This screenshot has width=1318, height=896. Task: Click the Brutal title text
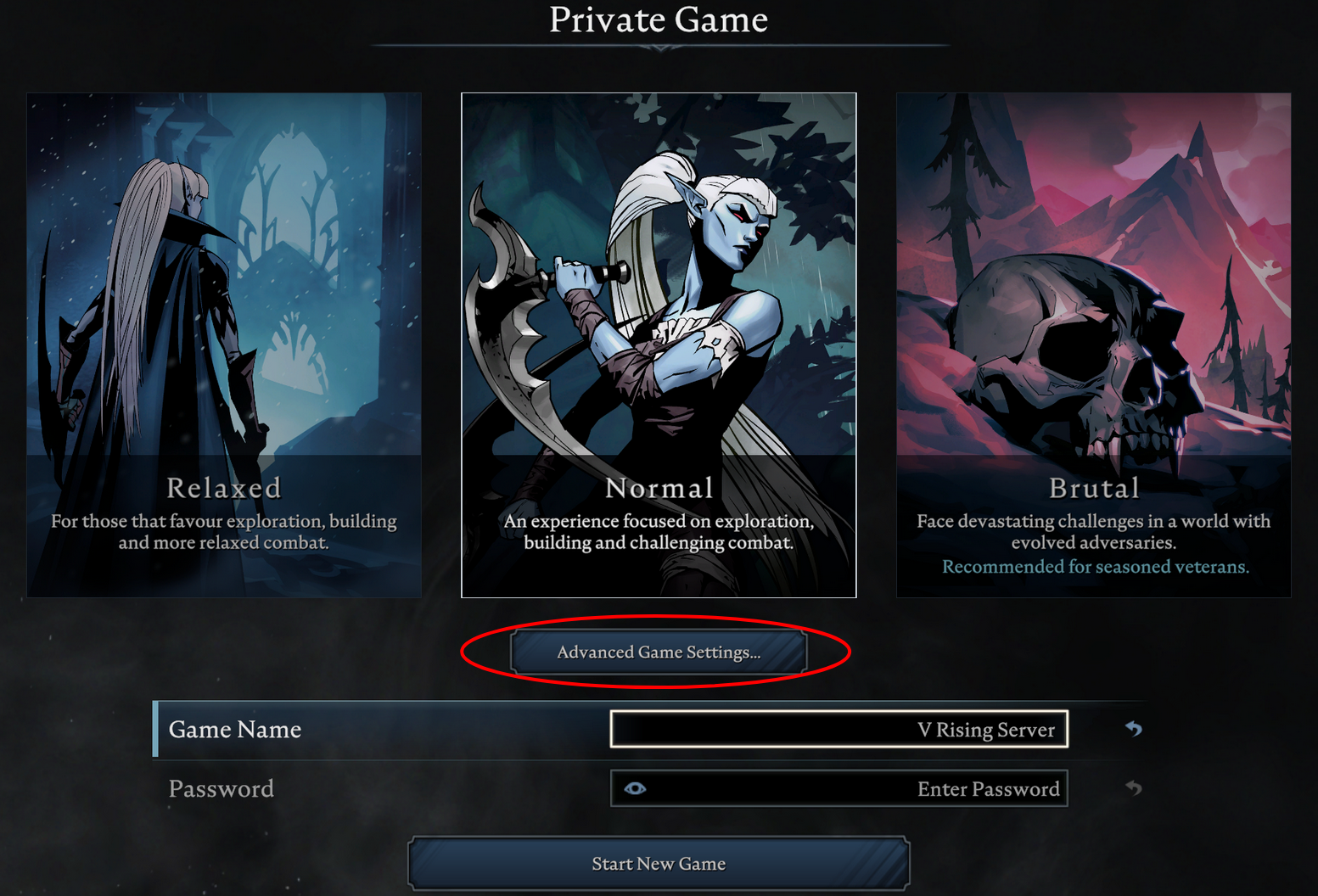1094,488
